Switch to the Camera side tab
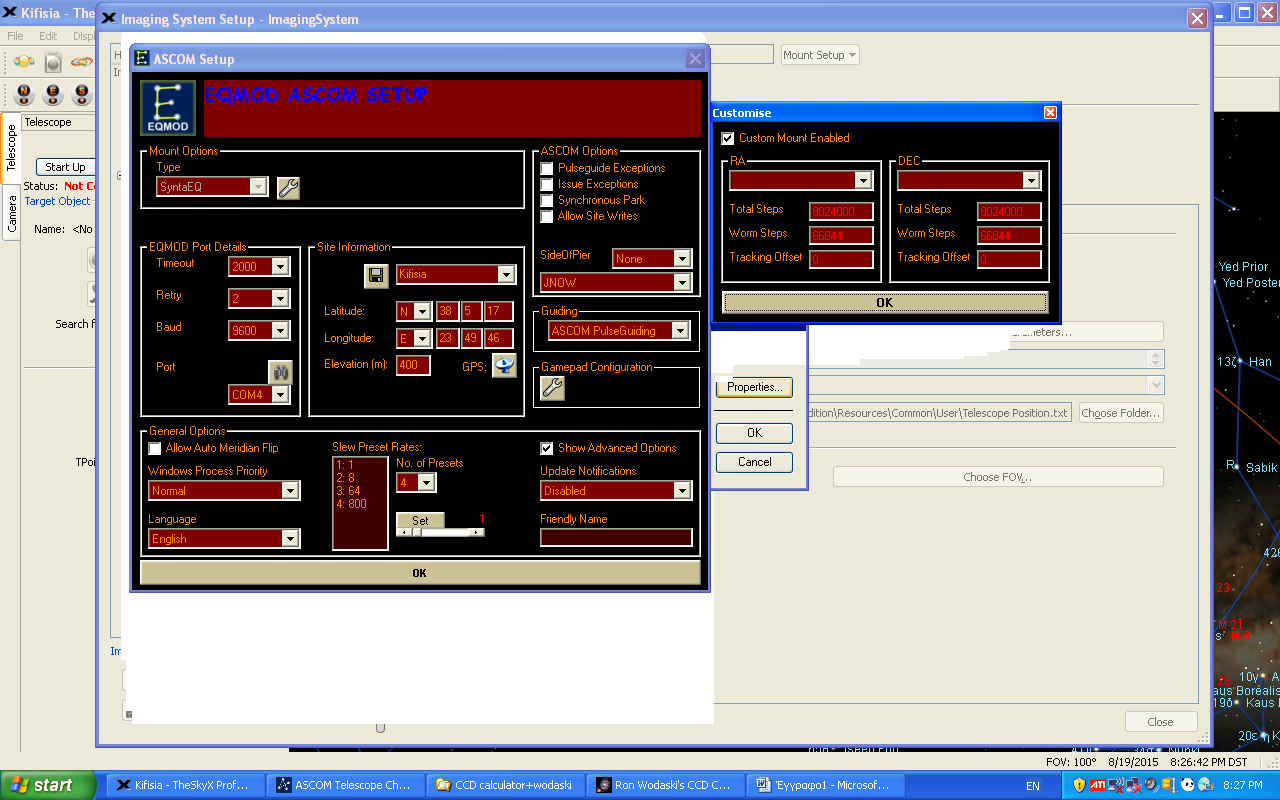 pyautogui.click(x=11, y=214)
